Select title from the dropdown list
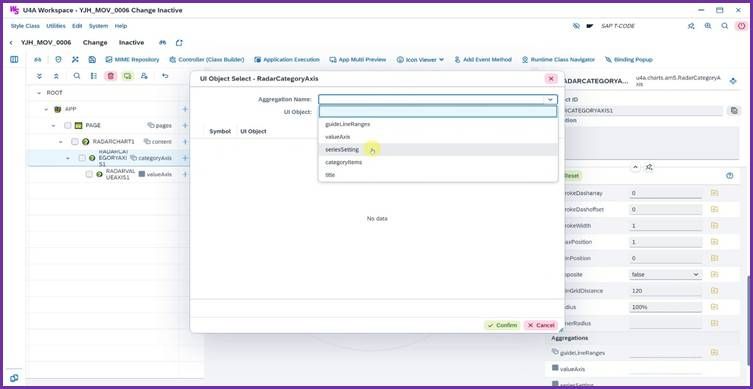Image resolution: width=753 pixels, height=389 pixels. [438, 175]
